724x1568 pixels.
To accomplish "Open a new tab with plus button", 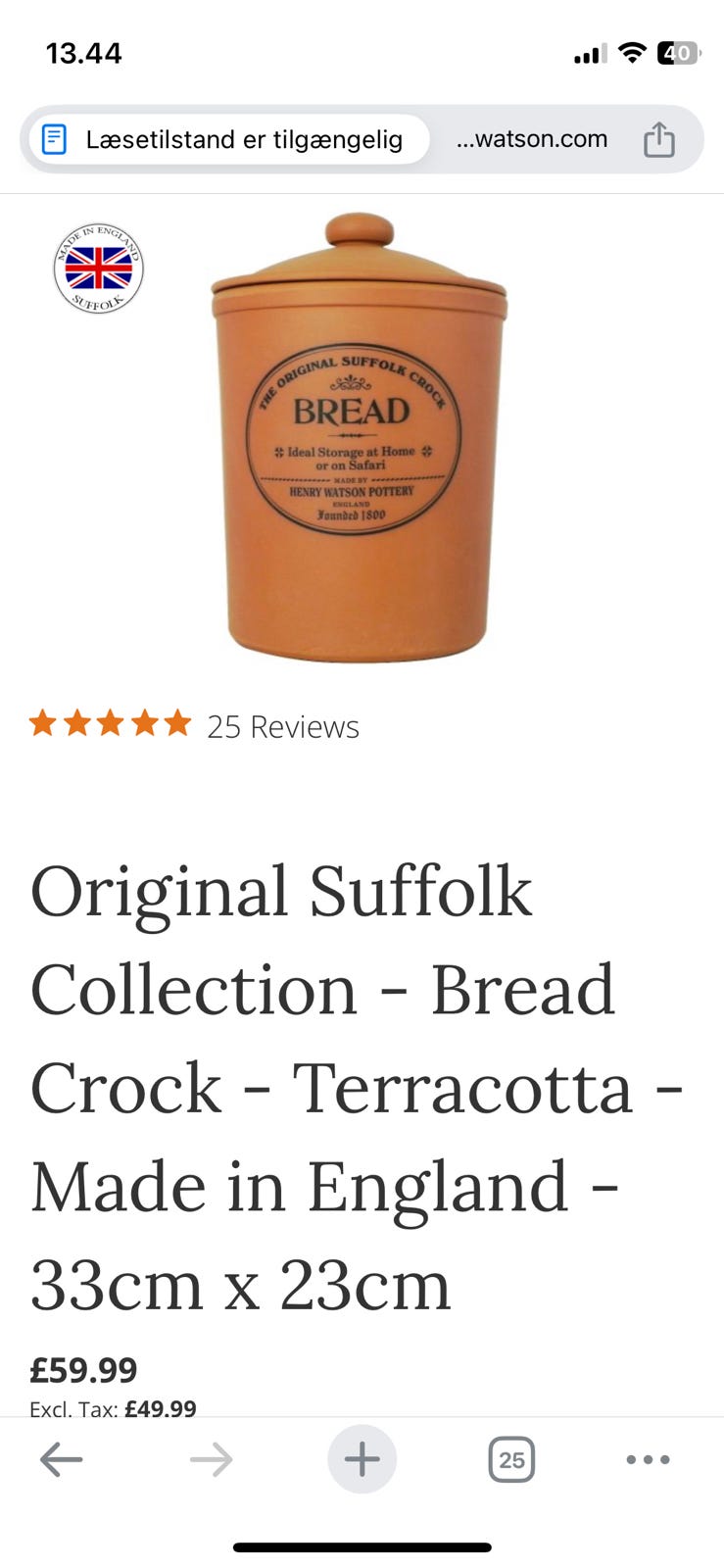I will (362, 1459).
